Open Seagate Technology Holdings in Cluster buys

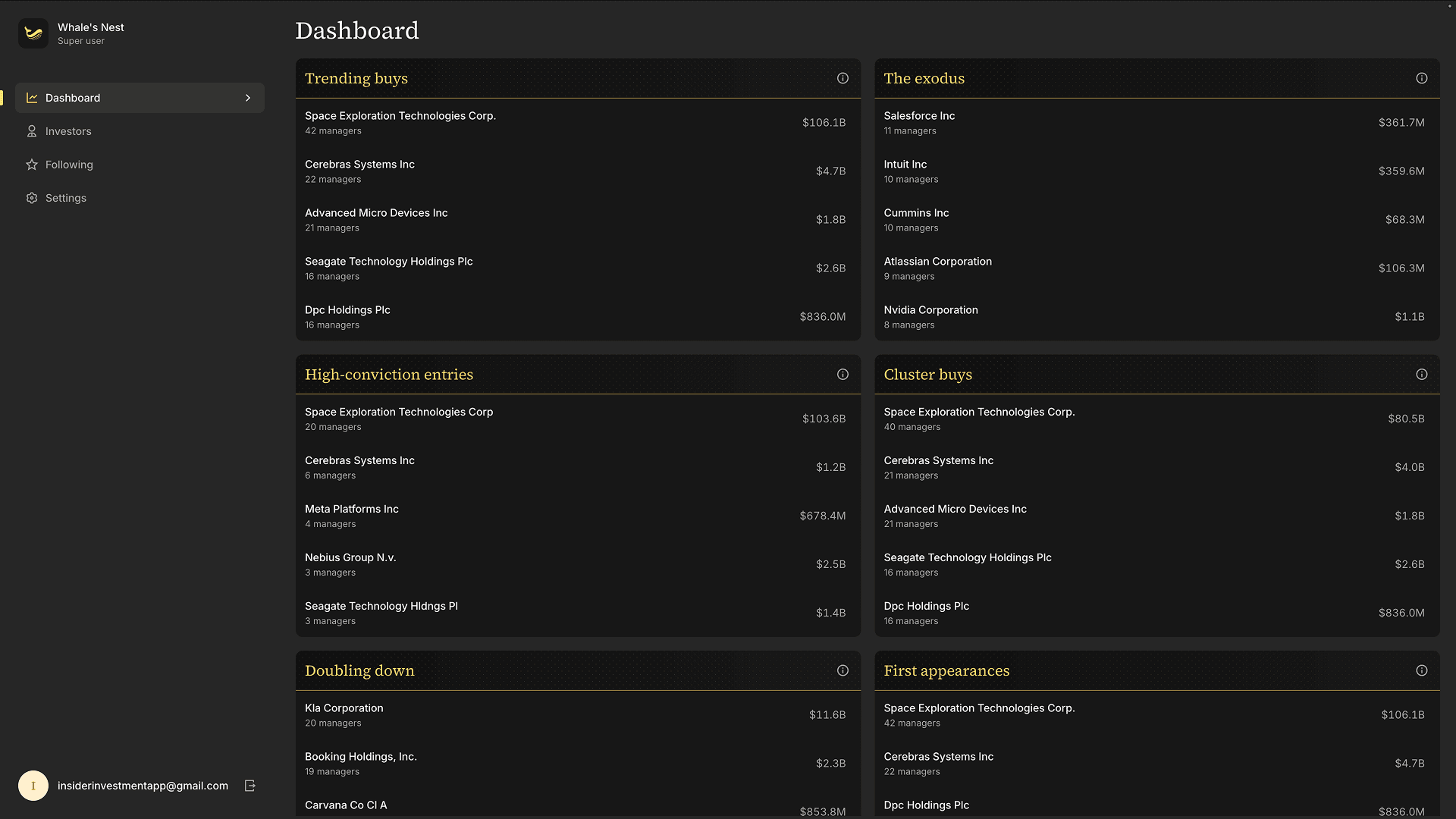click(1157, 564)
